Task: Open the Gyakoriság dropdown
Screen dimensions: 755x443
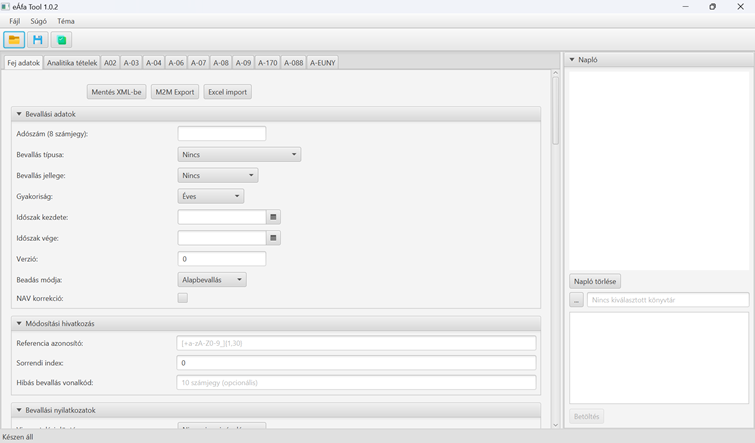Action: [210, 196]
